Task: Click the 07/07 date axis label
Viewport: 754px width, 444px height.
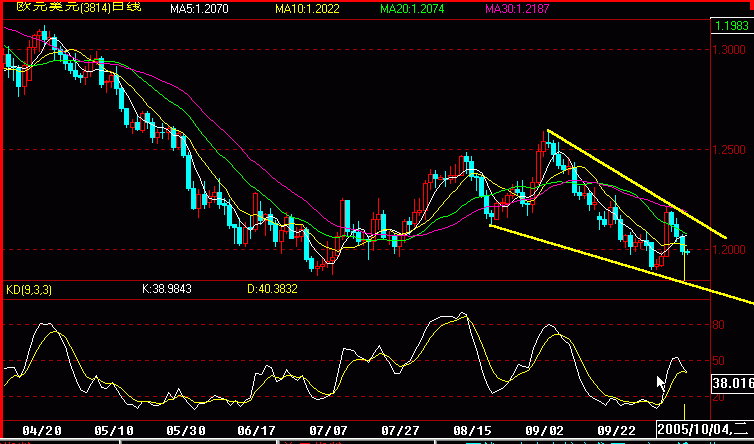Action: pos(329,430)
